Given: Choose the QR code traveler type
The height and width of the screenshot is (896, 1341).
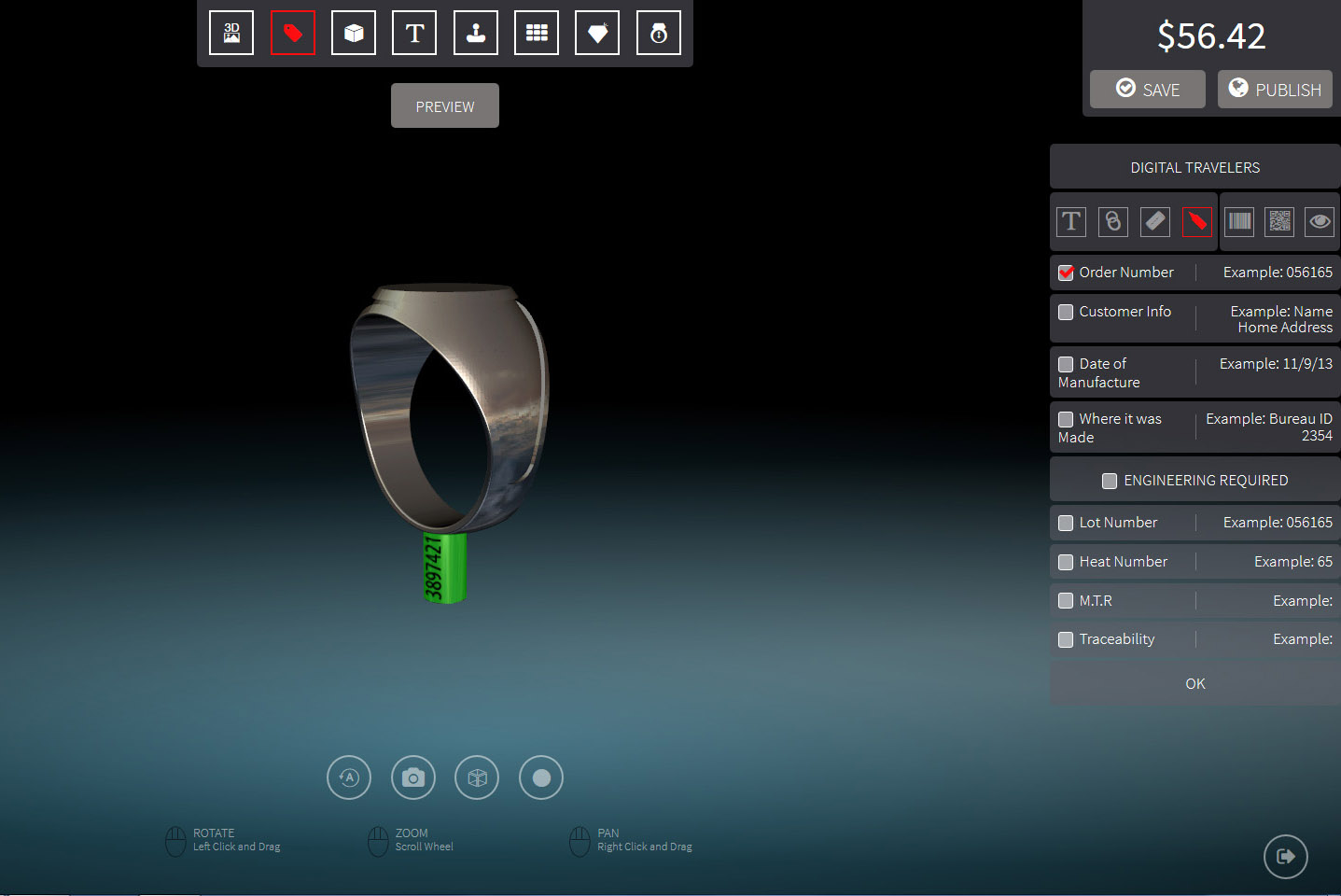Looking at the screenshot, I should click(1279, 221).
